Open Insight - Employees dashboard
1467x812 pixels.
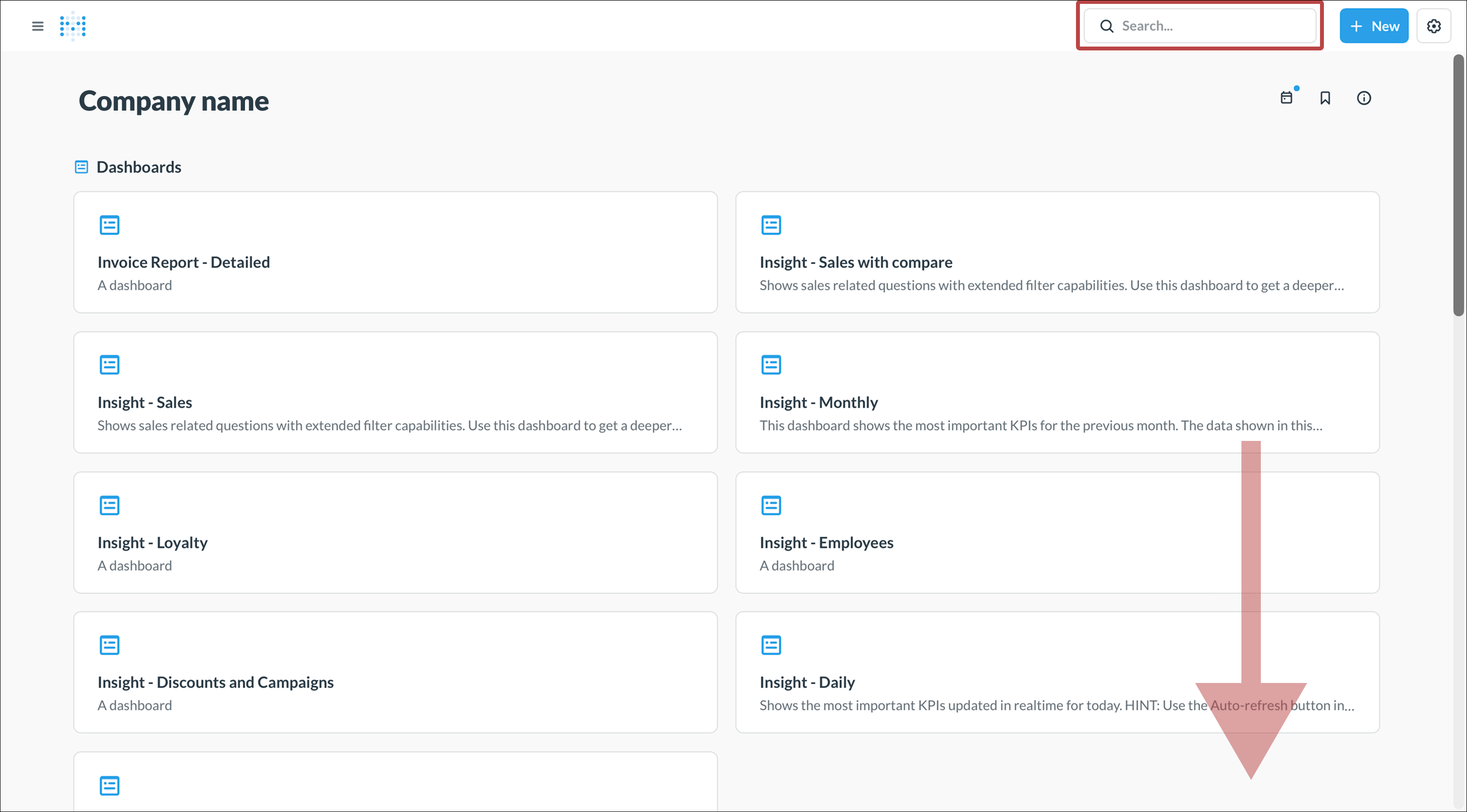(x=826, y=542)
